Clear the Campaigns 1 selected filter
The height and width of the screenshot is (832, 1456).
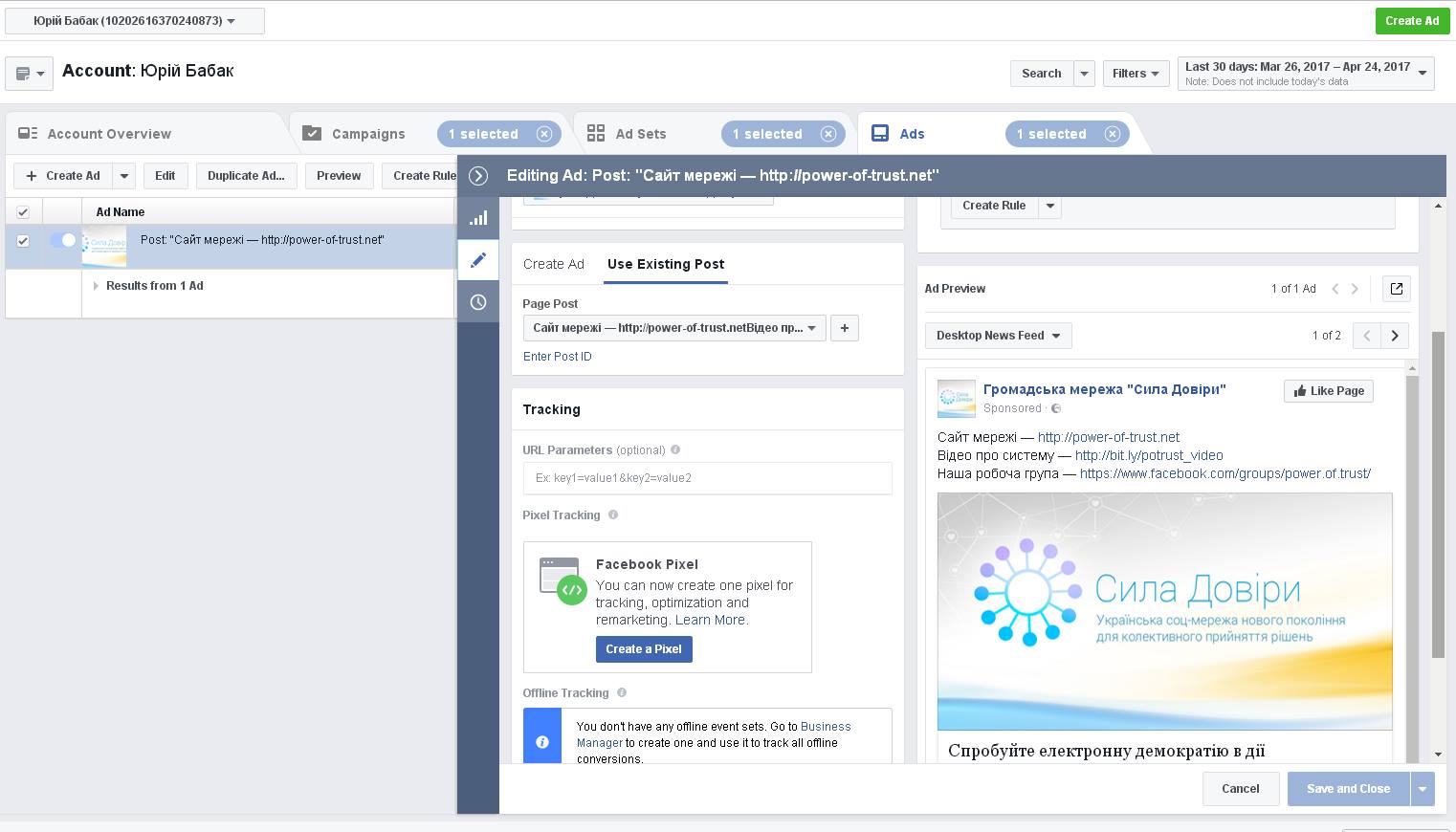coord(544,134)
